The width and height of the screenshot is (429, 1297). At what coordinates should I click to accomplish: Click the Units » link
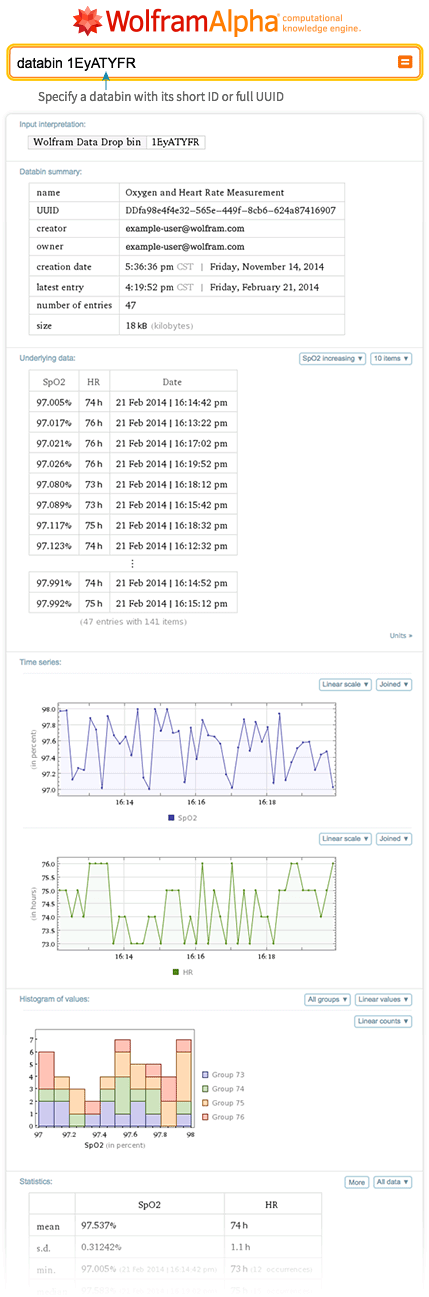(x=401, y=635)
